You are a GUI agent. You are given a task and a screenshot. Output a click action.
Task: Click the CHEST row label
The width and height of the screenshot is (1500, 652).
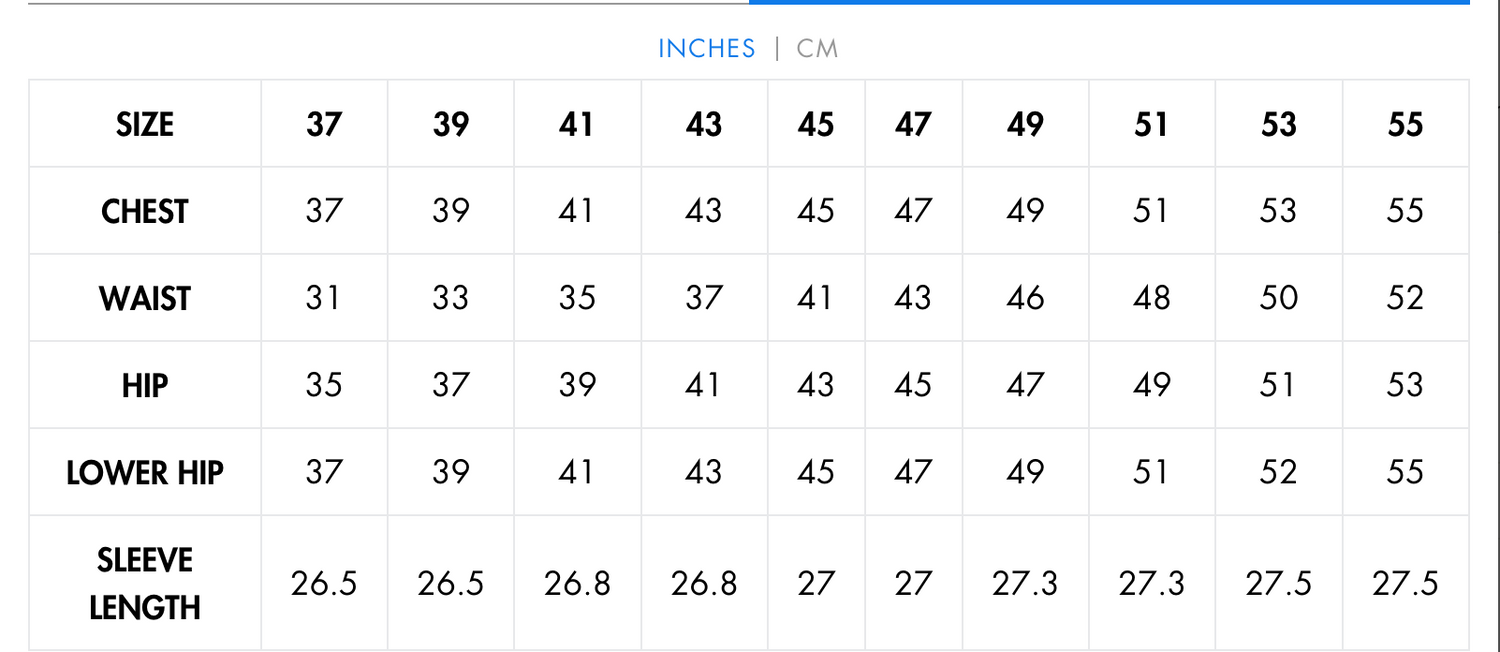145,212
